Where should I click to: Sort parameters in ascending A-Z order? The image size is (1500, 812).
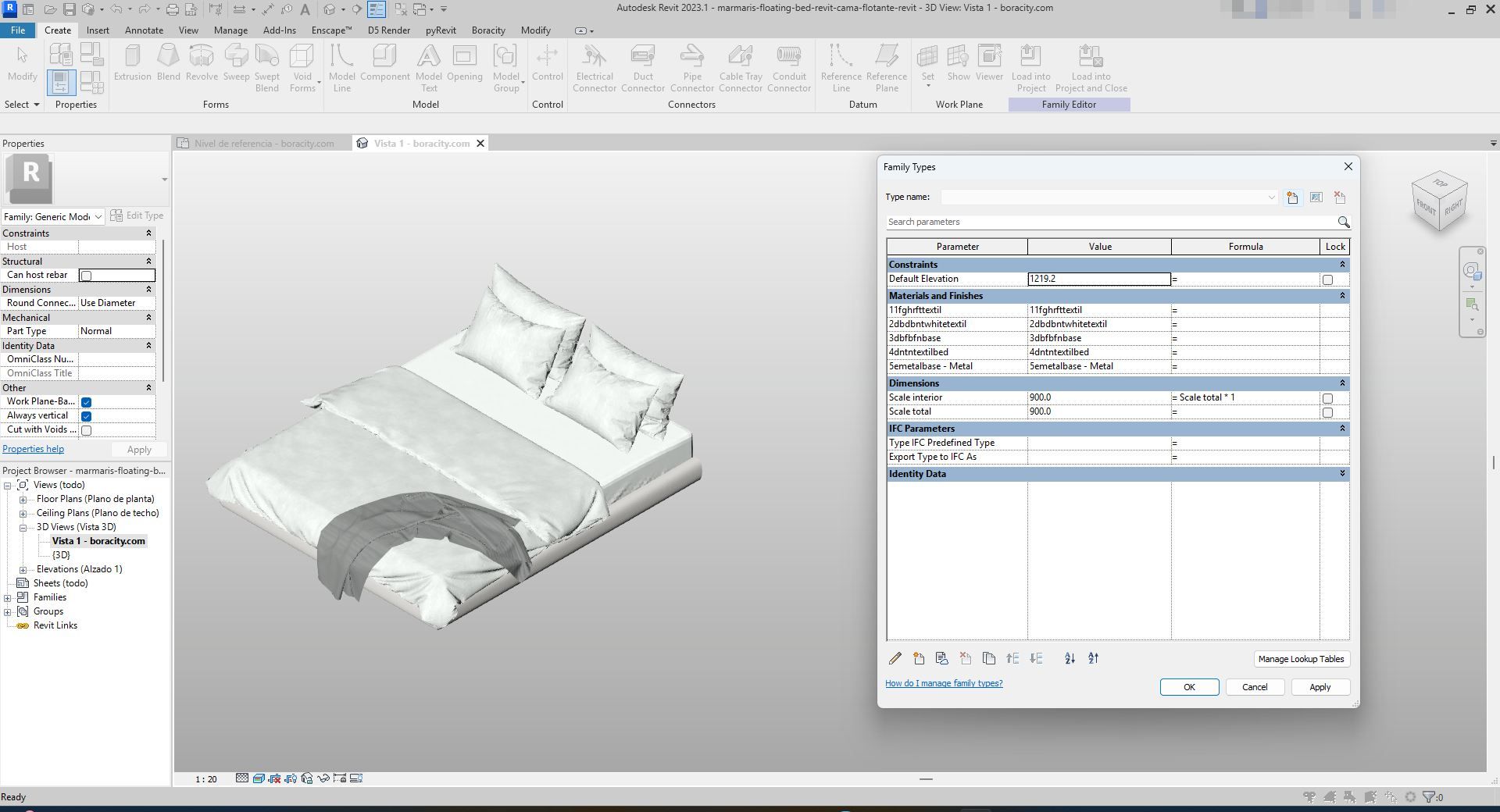click(x=1070, y=659)
